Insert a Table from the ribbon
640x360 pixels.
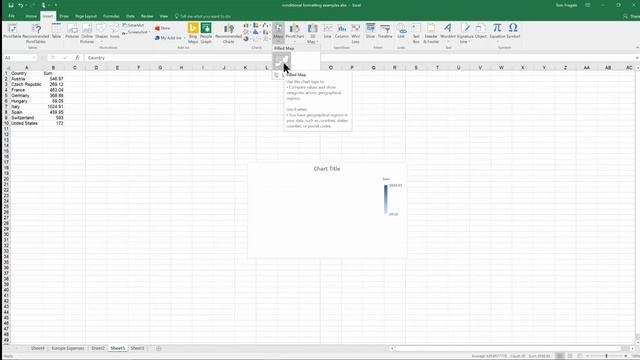pos(56,31)
